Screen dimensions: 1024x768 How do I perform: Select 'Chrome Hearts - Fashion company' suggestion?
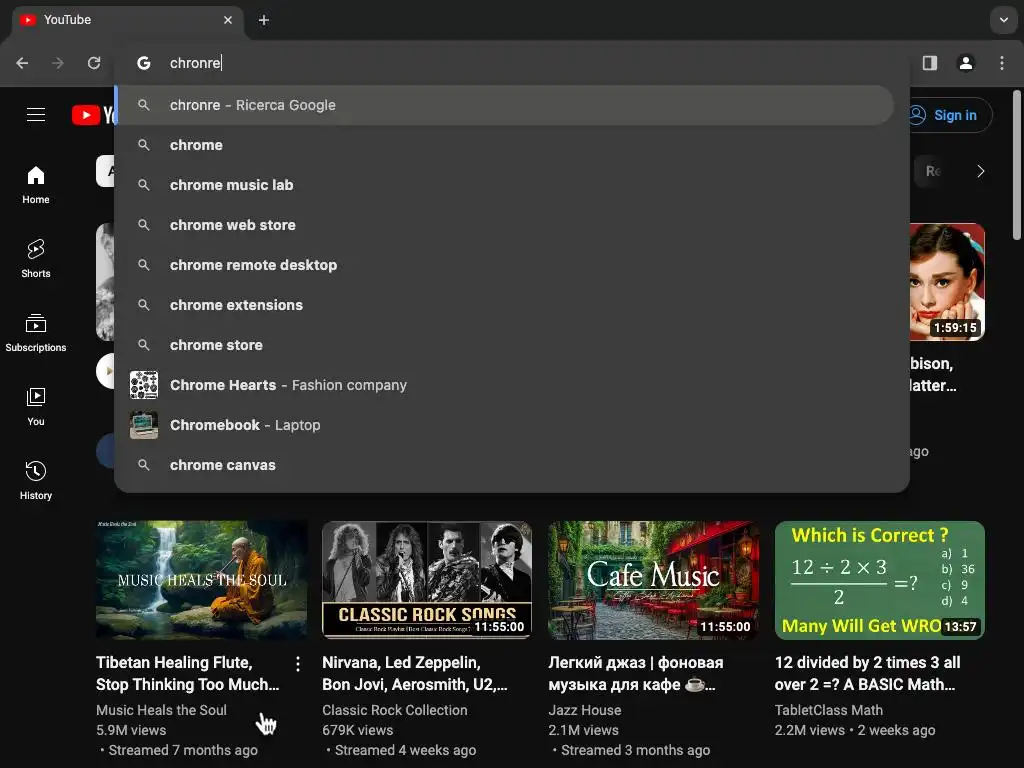tap(504, 385)
